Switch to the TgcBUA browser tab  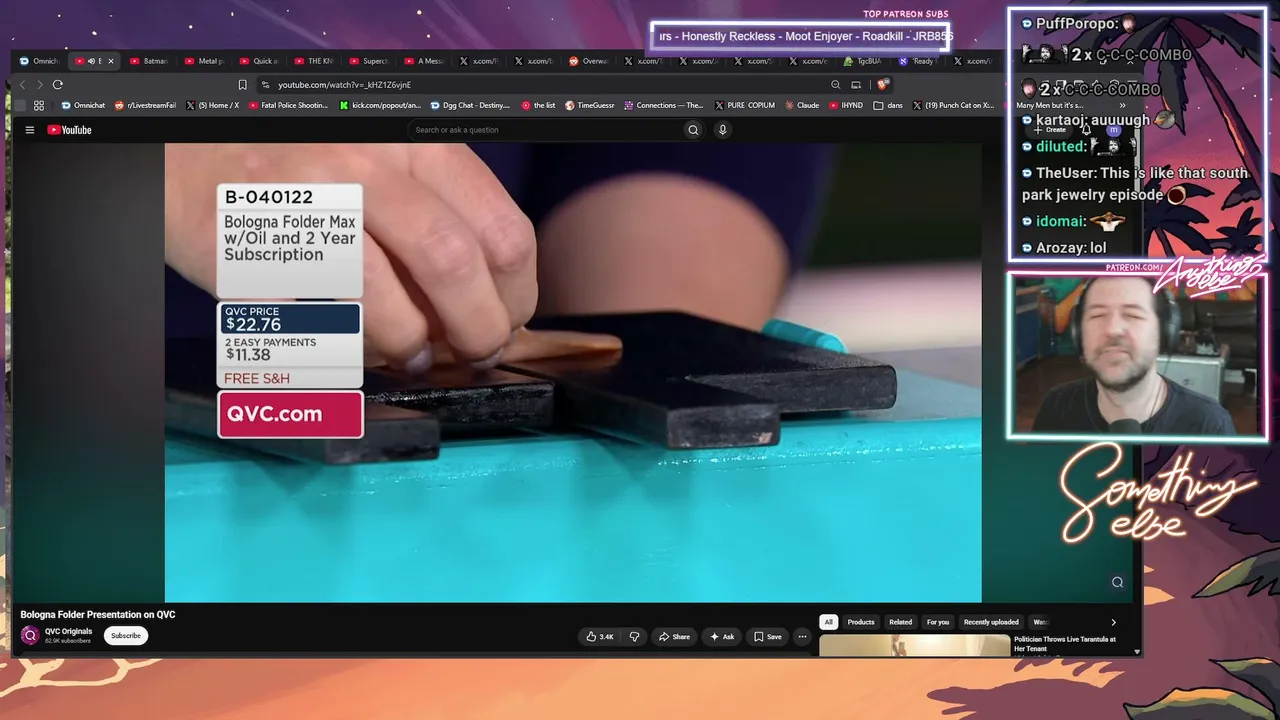(x=863, y=61)
